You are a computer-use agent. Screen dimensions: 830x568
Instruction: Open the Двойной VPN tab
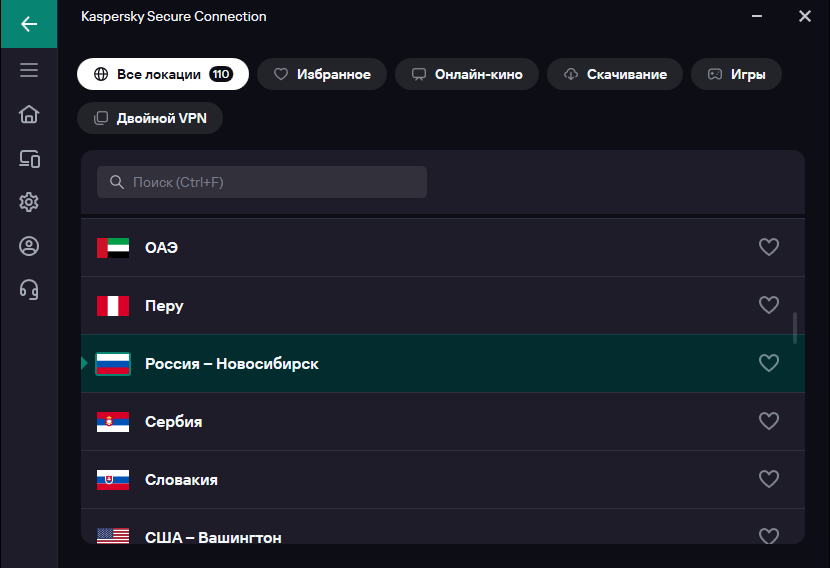[x=150, y=118]
